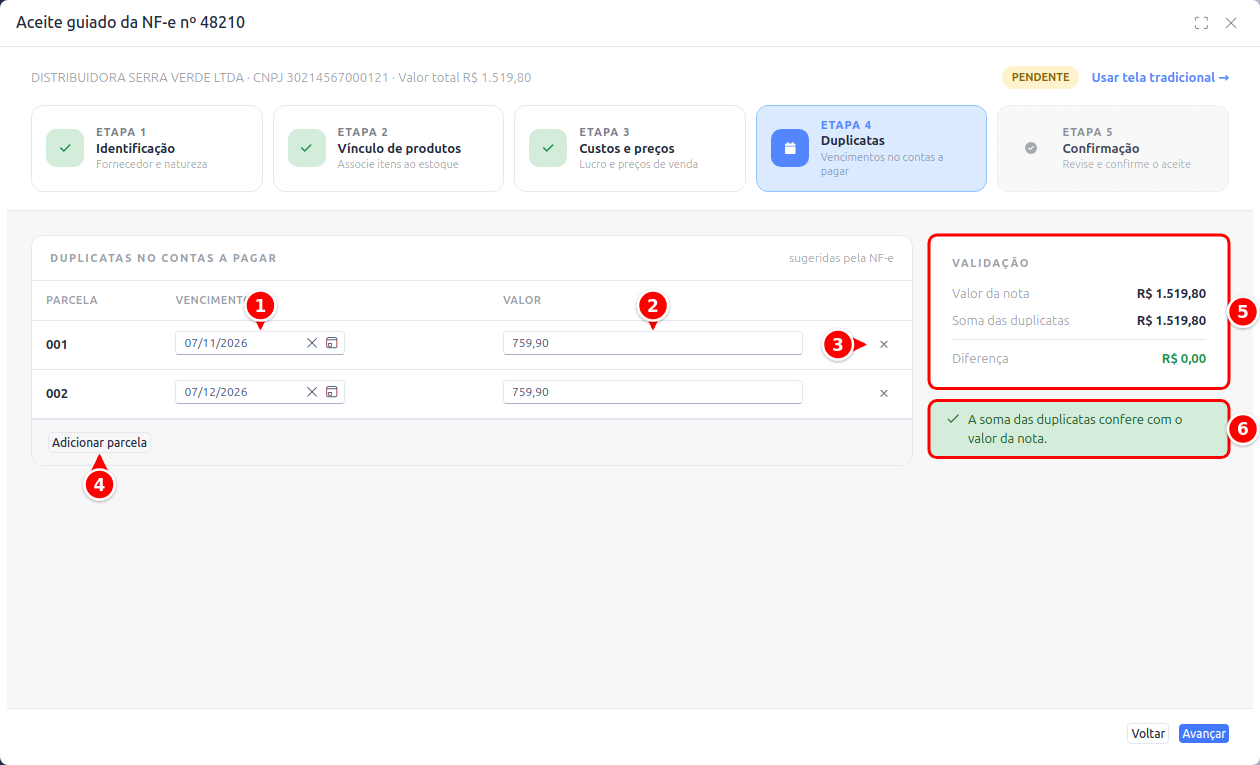Viewport: 1260px width, 765px height.
Task: Close the Aceite guiado dialog
Action: coord(1231,23)
